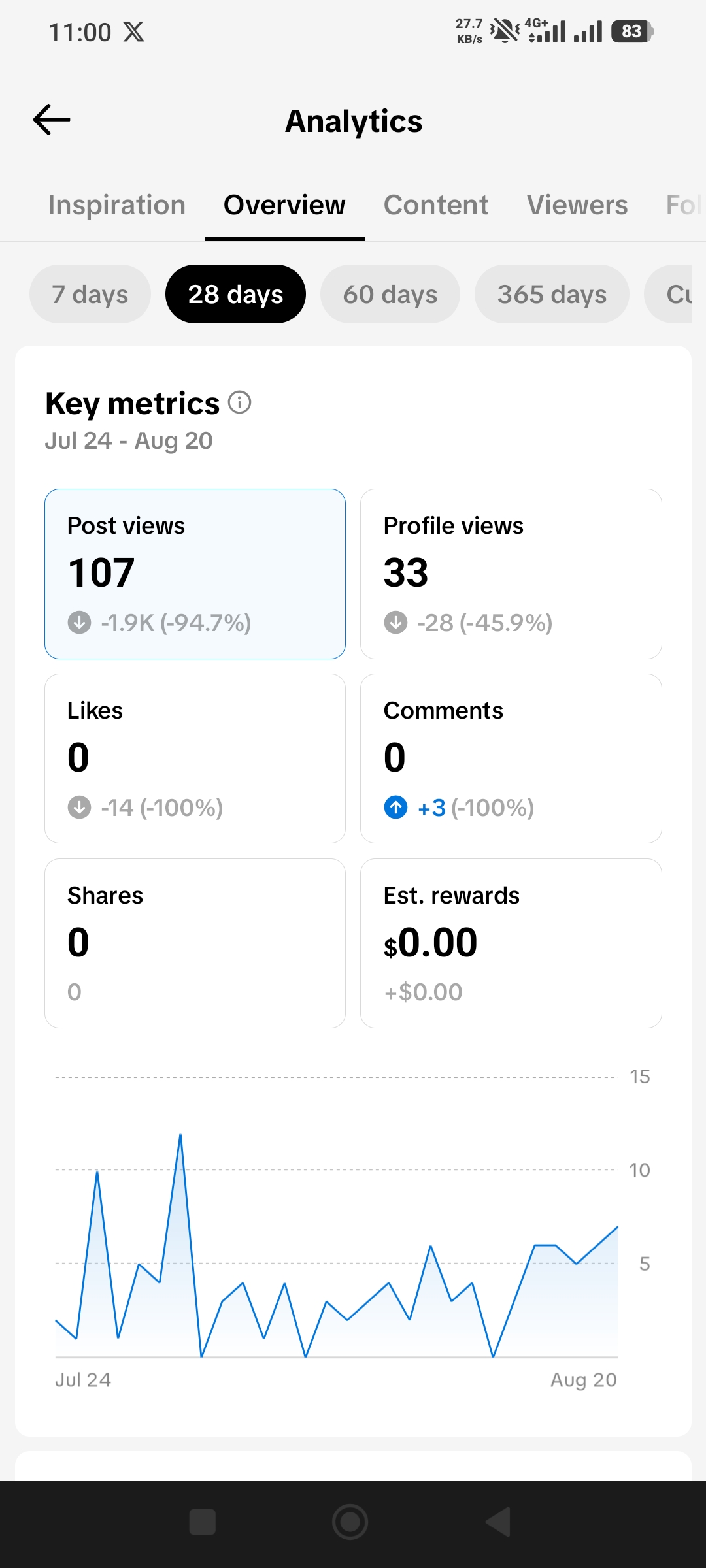Open the Est. rewards metric card
The image size is (706, 1568).
[x=511, y=943]
